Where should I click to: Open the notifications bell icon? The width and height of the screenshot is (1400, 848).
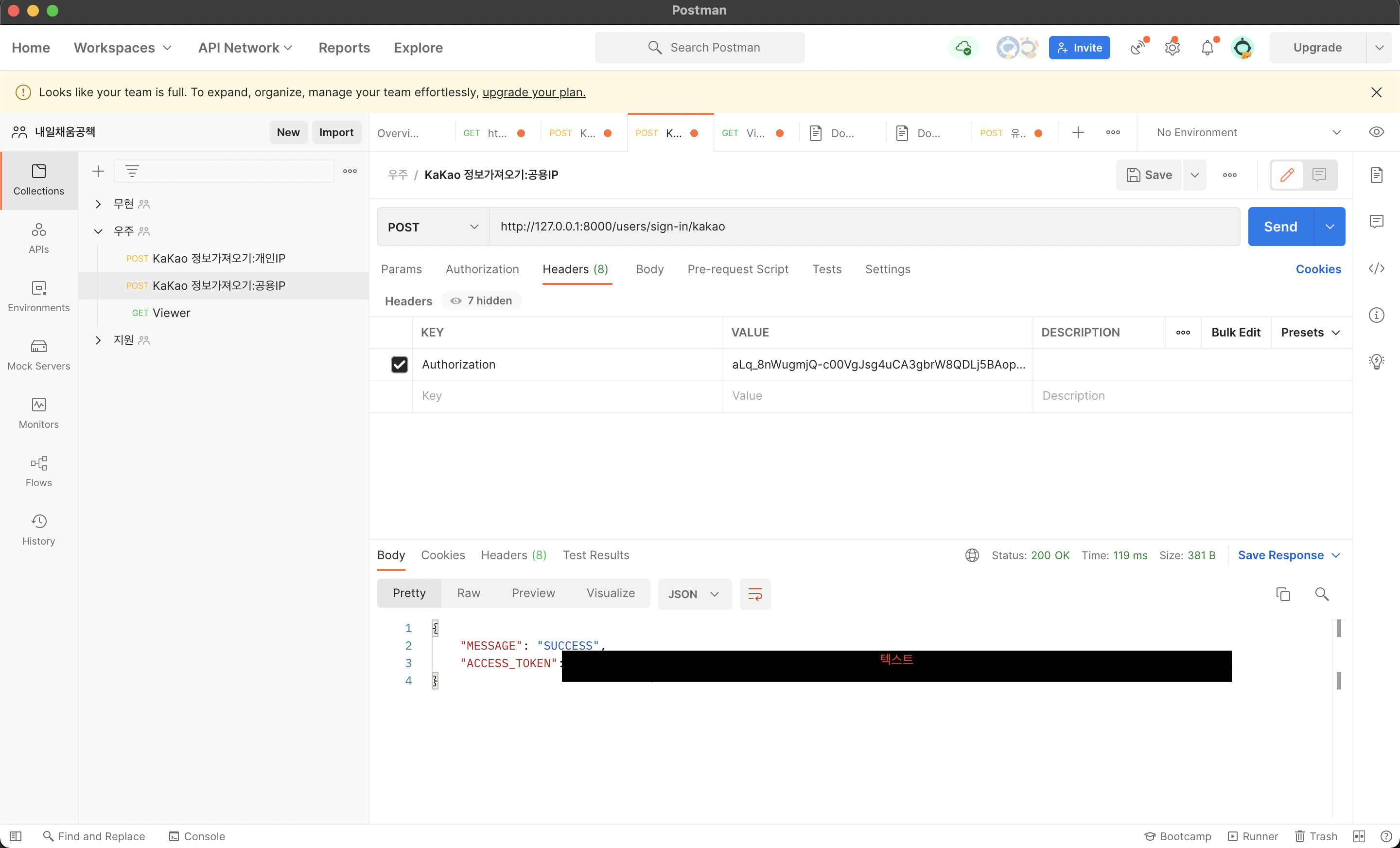click(x=1207, y=48)
